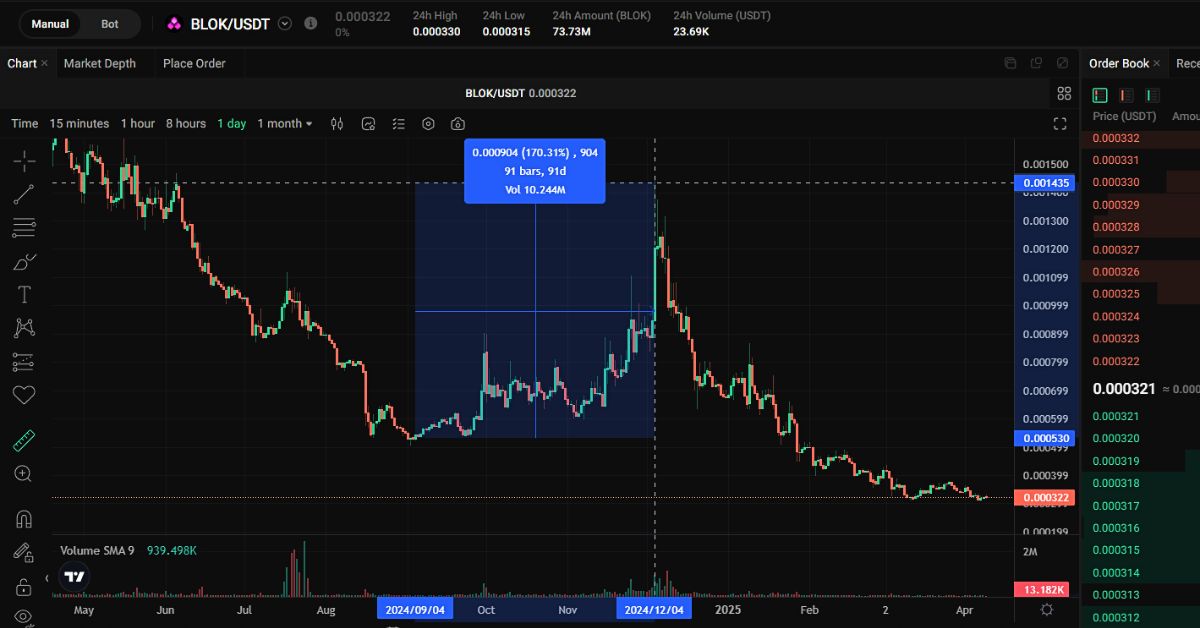
Task: Show only asks in order book
Action: point(1127,95)
